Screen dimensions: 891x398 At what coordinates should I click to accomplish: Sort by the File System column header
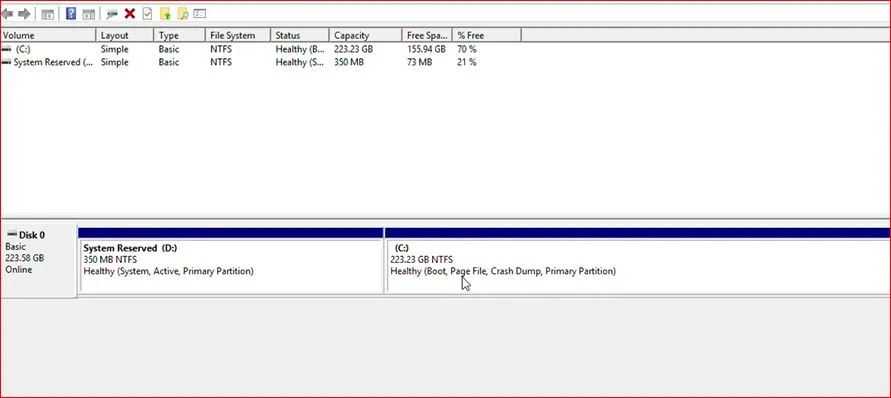click(238, 35)
